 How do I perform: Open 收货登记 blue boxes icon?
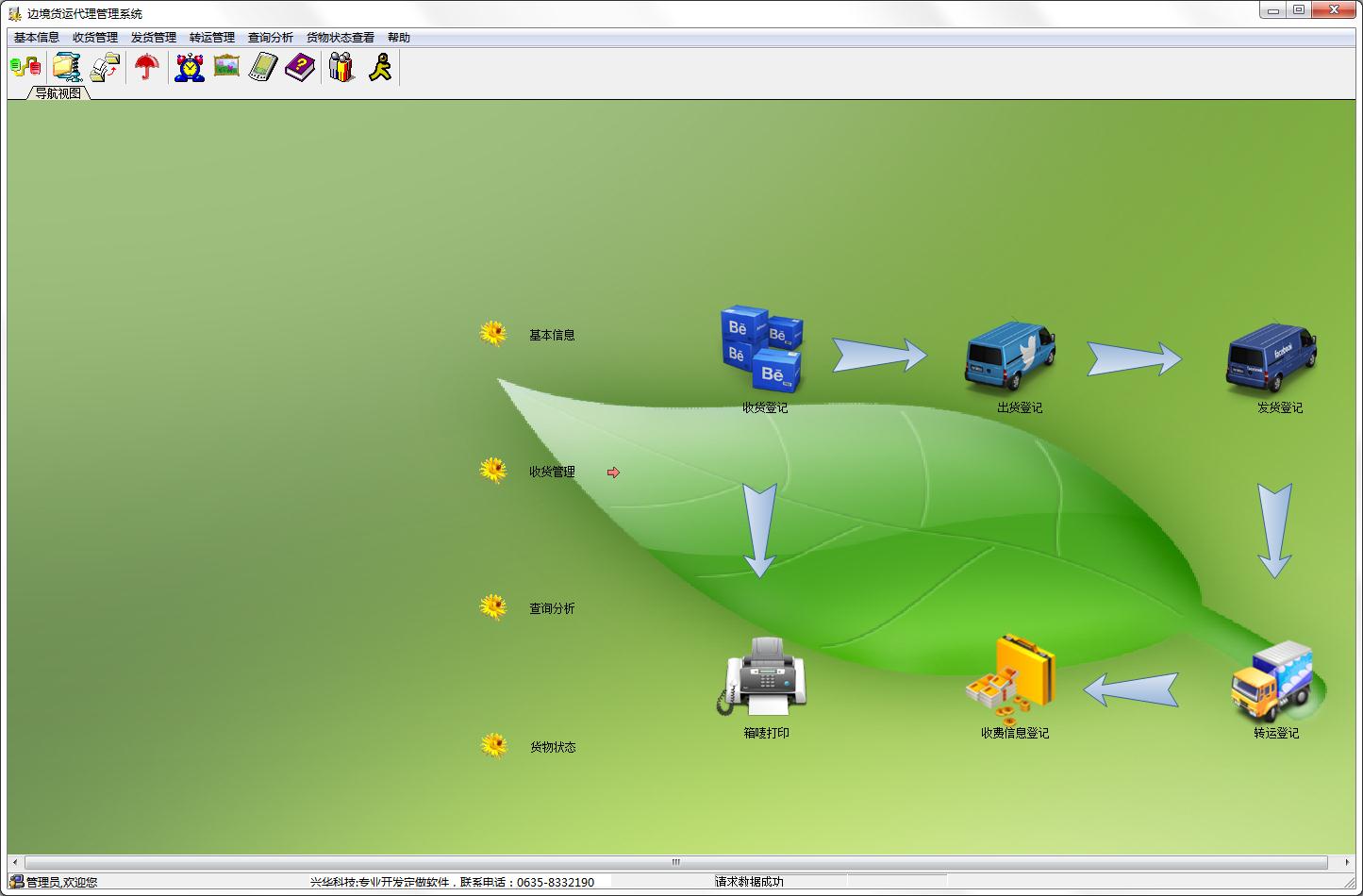pyautogui.click(x=762, y=350)
